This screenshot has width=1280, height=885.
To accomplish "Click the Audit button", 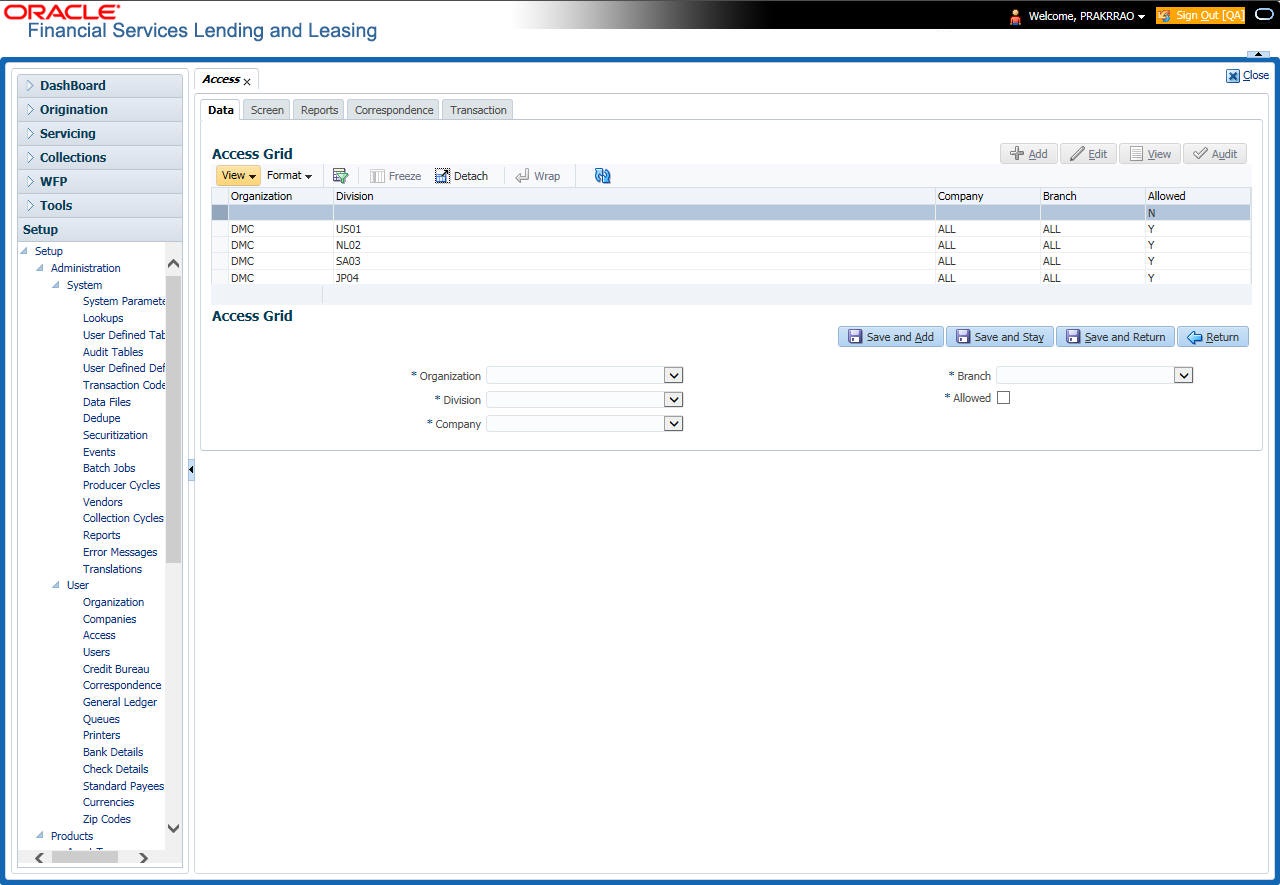I will (1215, 153).
